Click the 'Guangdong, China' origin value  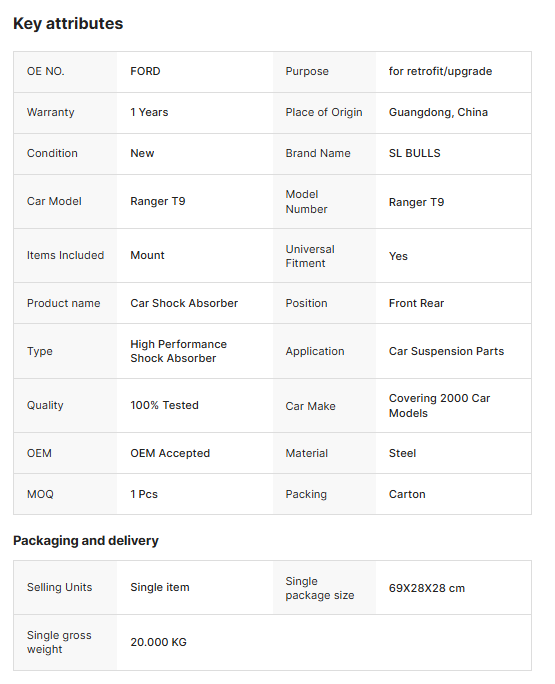point(438,112)
